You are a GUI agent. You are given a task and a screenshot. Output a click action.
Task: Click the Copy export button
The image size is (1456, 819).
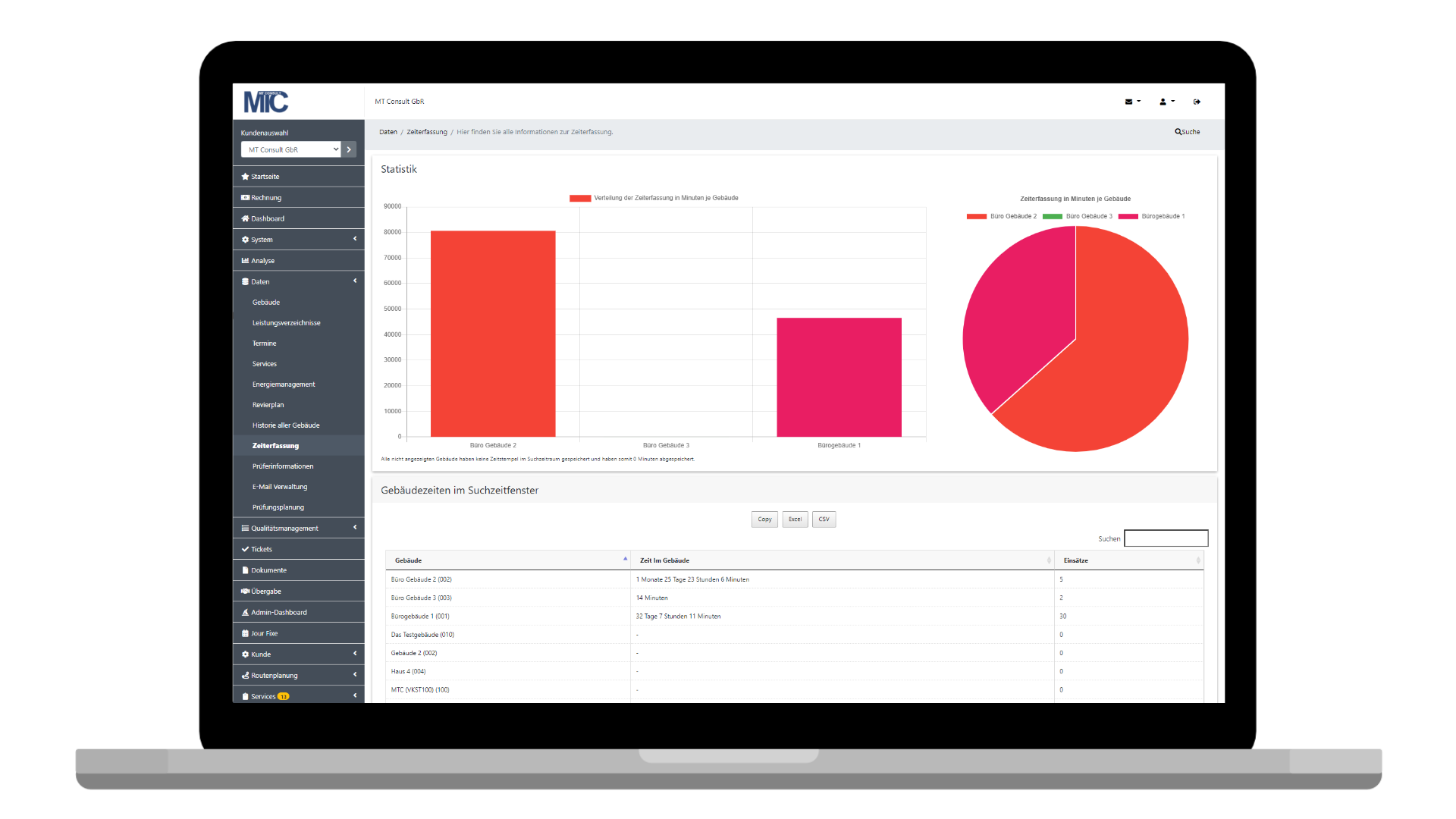click(x=764, y=519)
